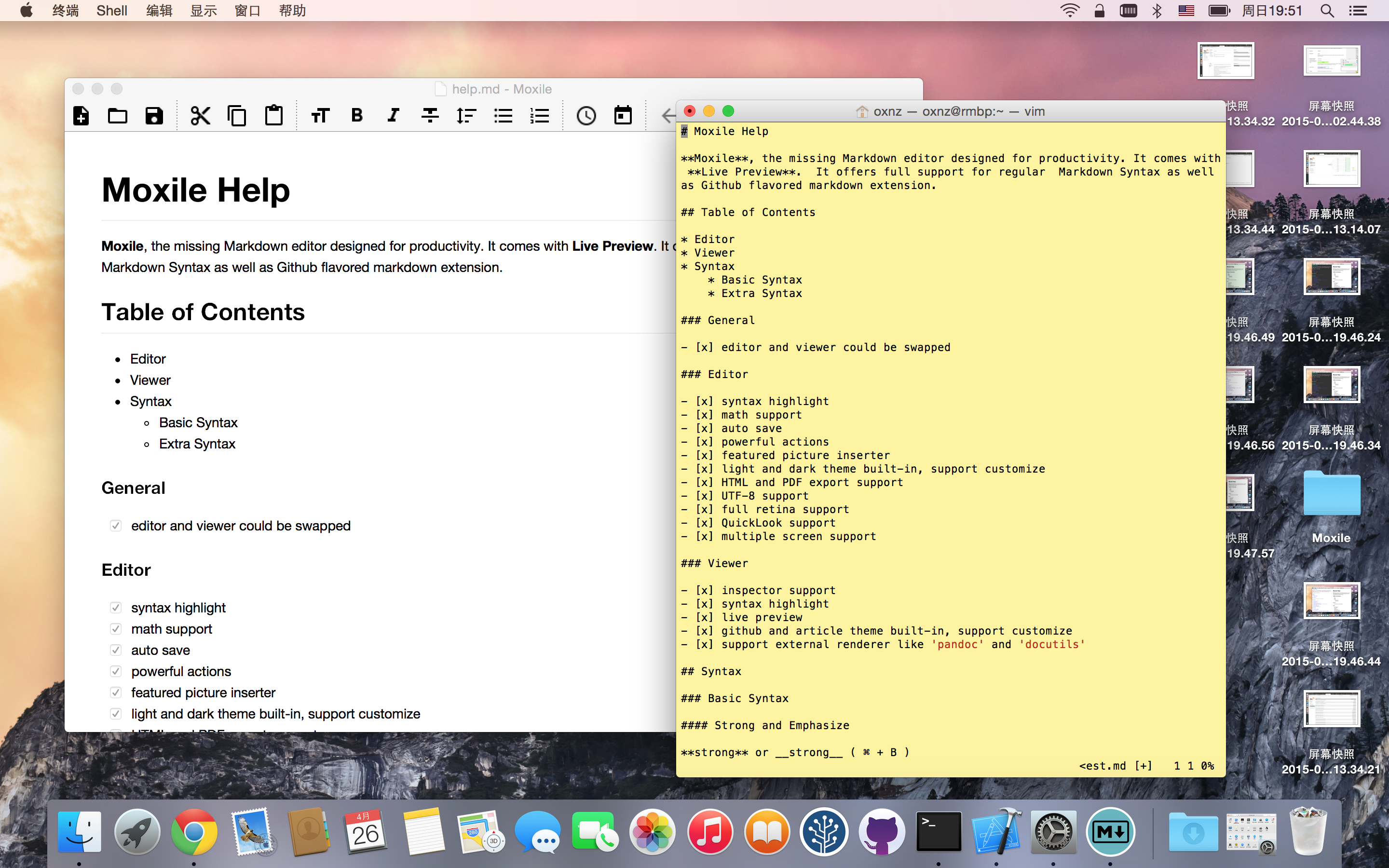Click the bold formatting icon in toolbar
Screen dimensions: 1389x868
click(x=356, y=114)
